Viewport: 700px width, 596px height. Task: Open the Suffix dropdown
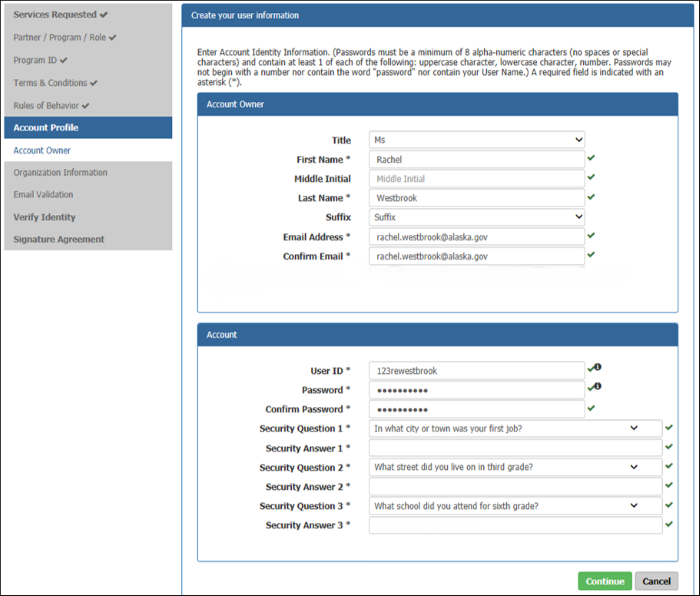(x=476, y=217)
